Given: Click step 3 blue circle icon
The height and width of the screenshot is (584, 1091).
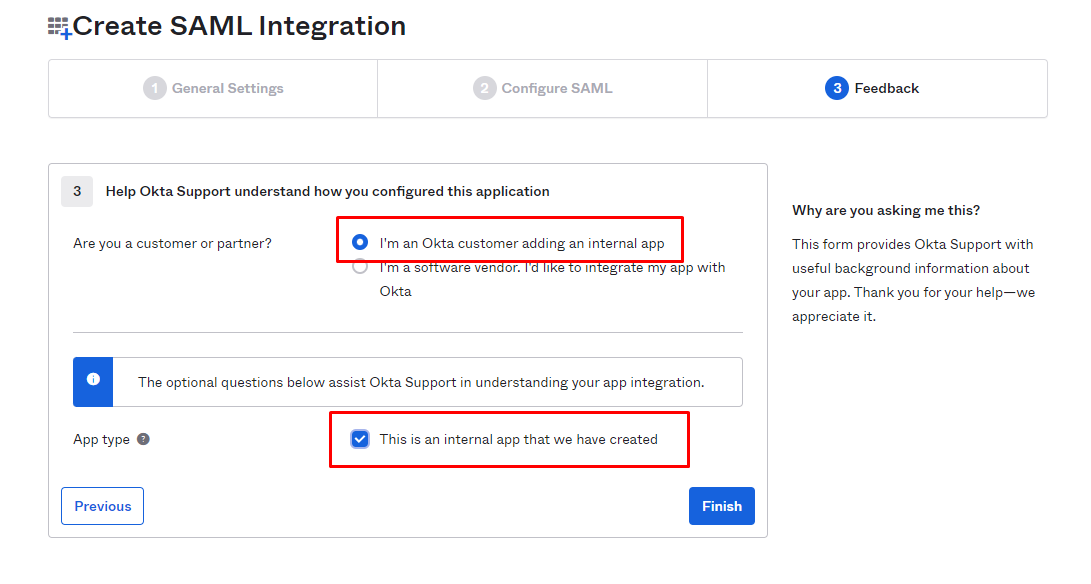Looking at the screenshot, I should 836,88.
